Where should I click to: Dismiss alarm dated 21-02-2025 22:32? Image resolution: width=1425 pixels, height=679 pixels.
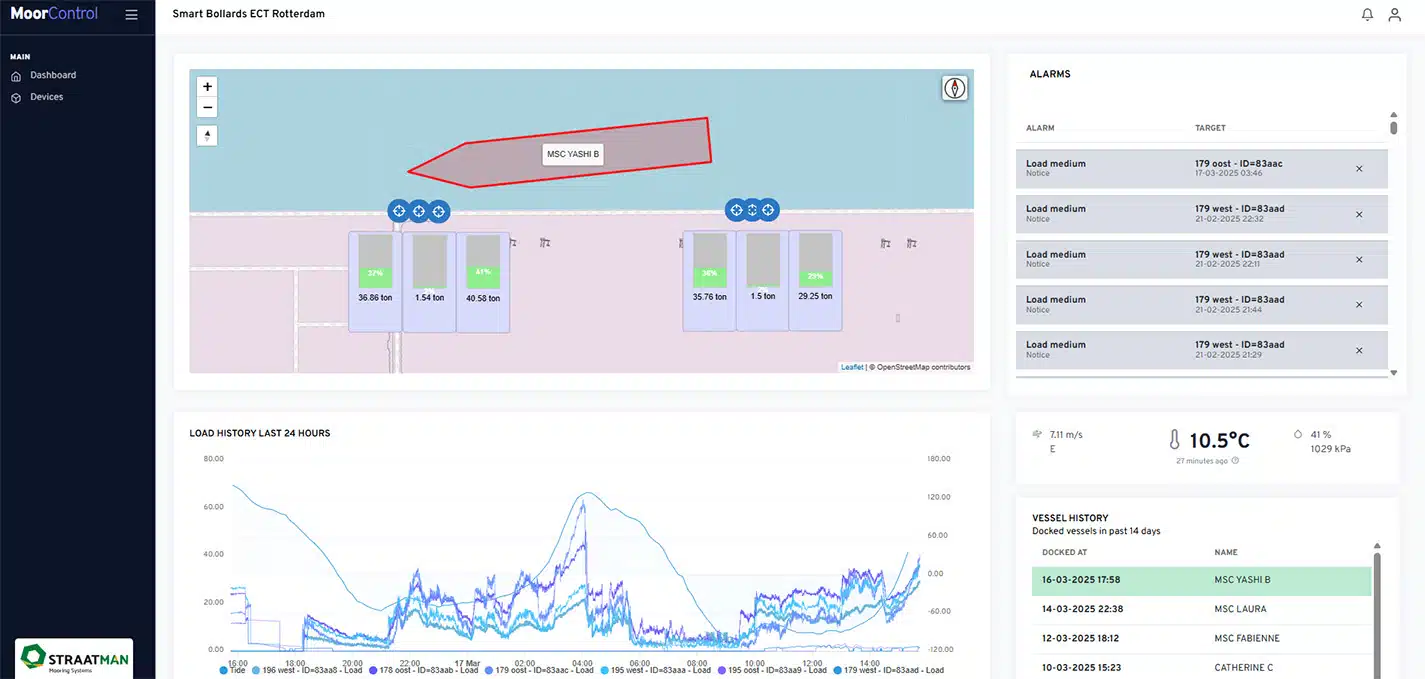point(1359,214)
